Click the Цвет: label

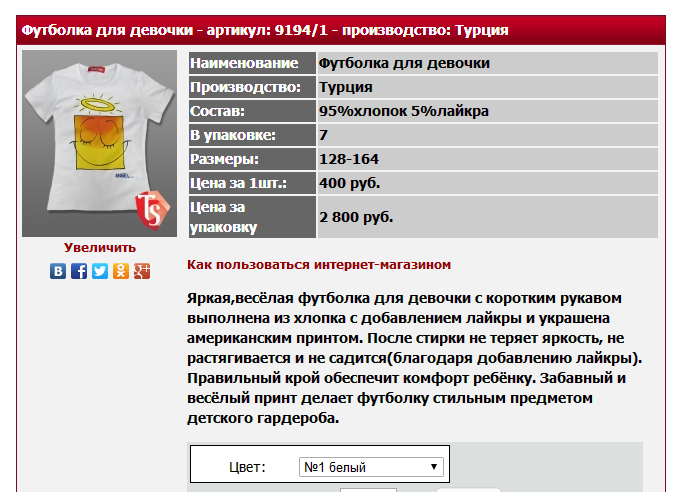[x=247, y=467]
